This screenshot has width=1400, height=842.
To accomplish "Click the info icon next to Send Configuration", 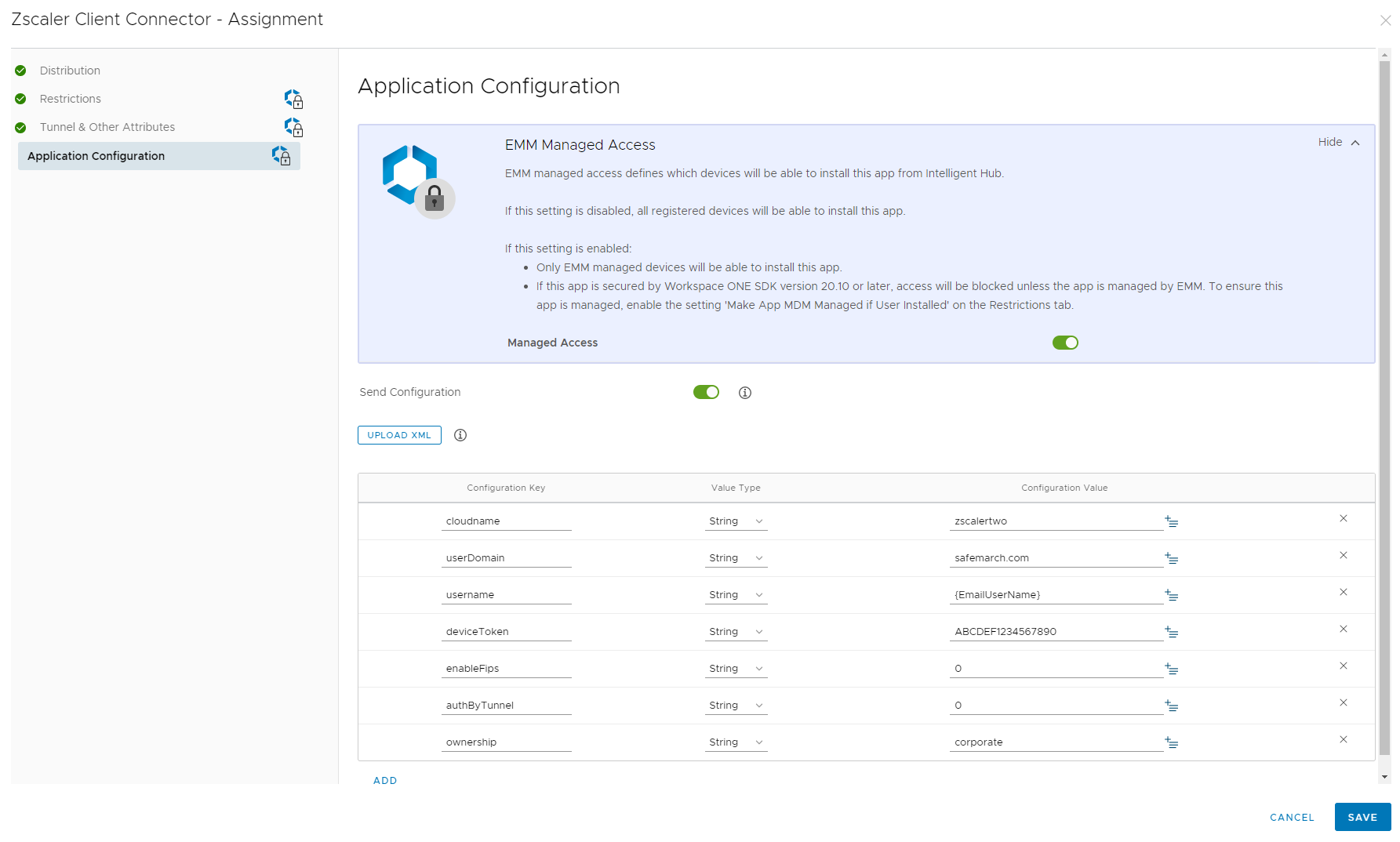I will click(x=745, y=392).
